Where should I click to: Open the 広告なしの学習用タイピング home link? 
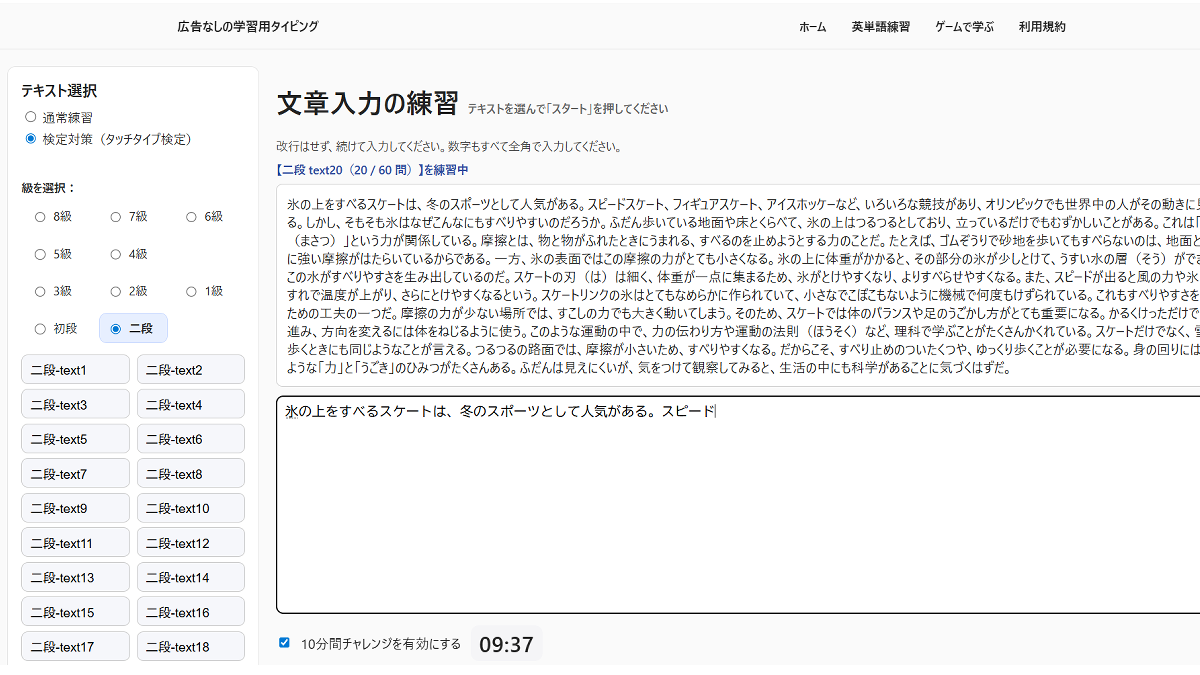coord(246,27)
